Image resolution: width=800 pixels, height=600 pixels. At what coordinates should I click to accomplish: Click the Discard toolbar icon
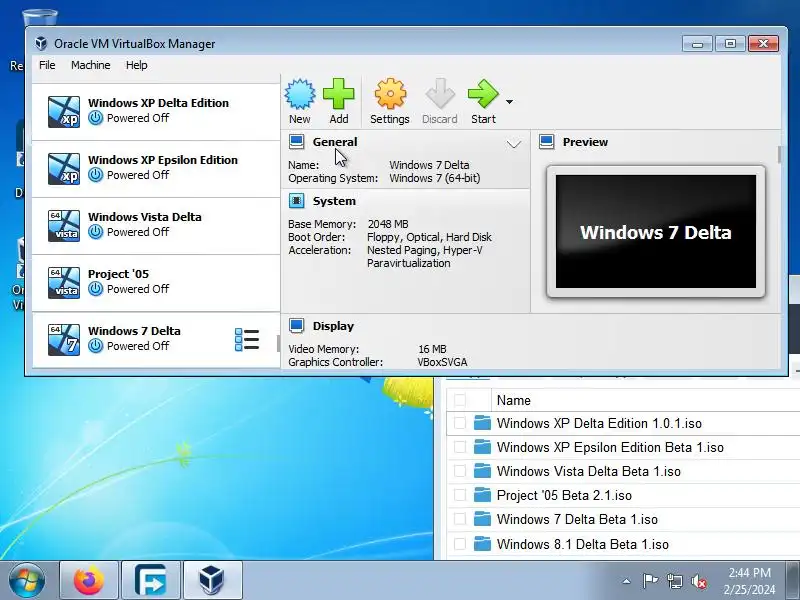(440, 94)
